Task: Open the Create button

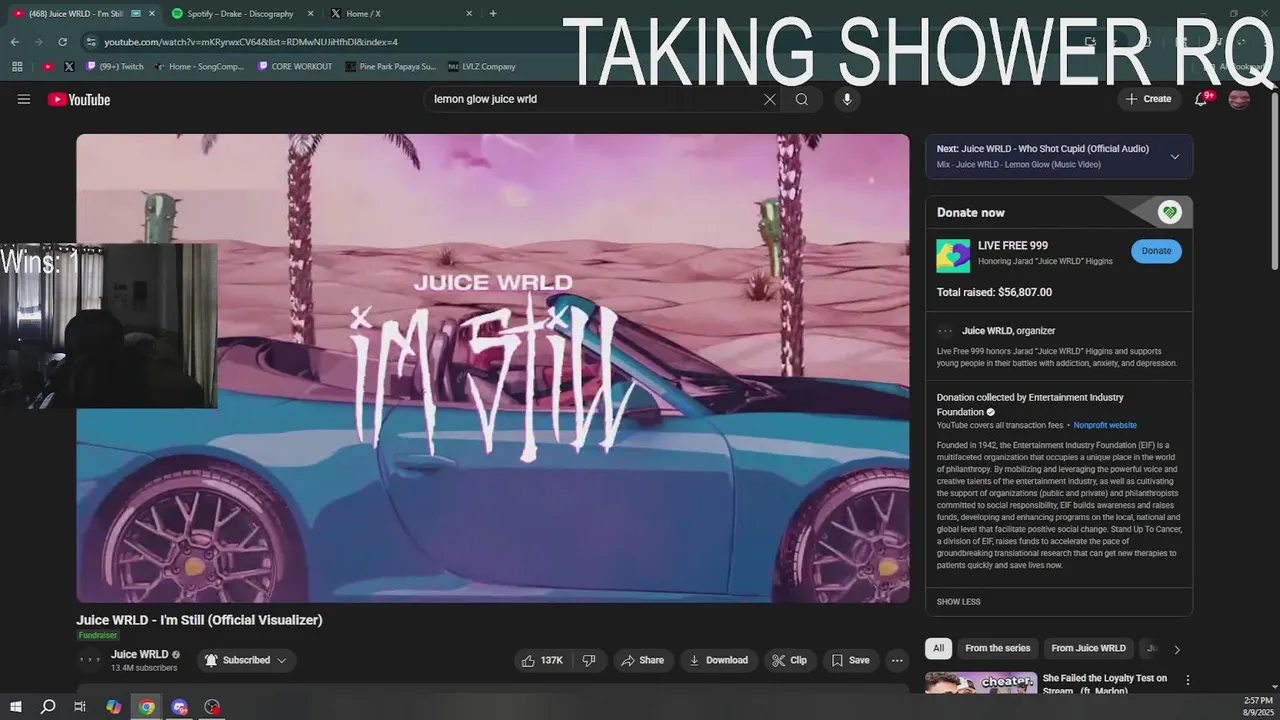Action: (1148, 99)
